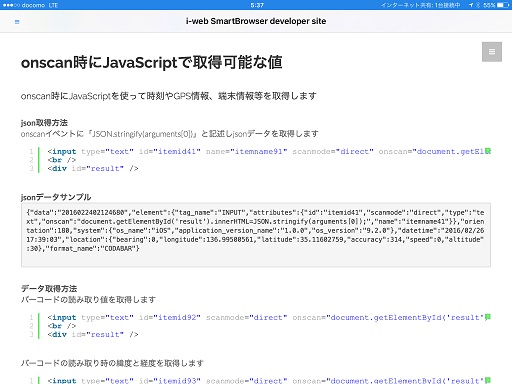The height and width of the screenshot is (384, 512).
Task: Select the JSON.stringify(arguments[0]) explanation text
Action: (169, 134)
